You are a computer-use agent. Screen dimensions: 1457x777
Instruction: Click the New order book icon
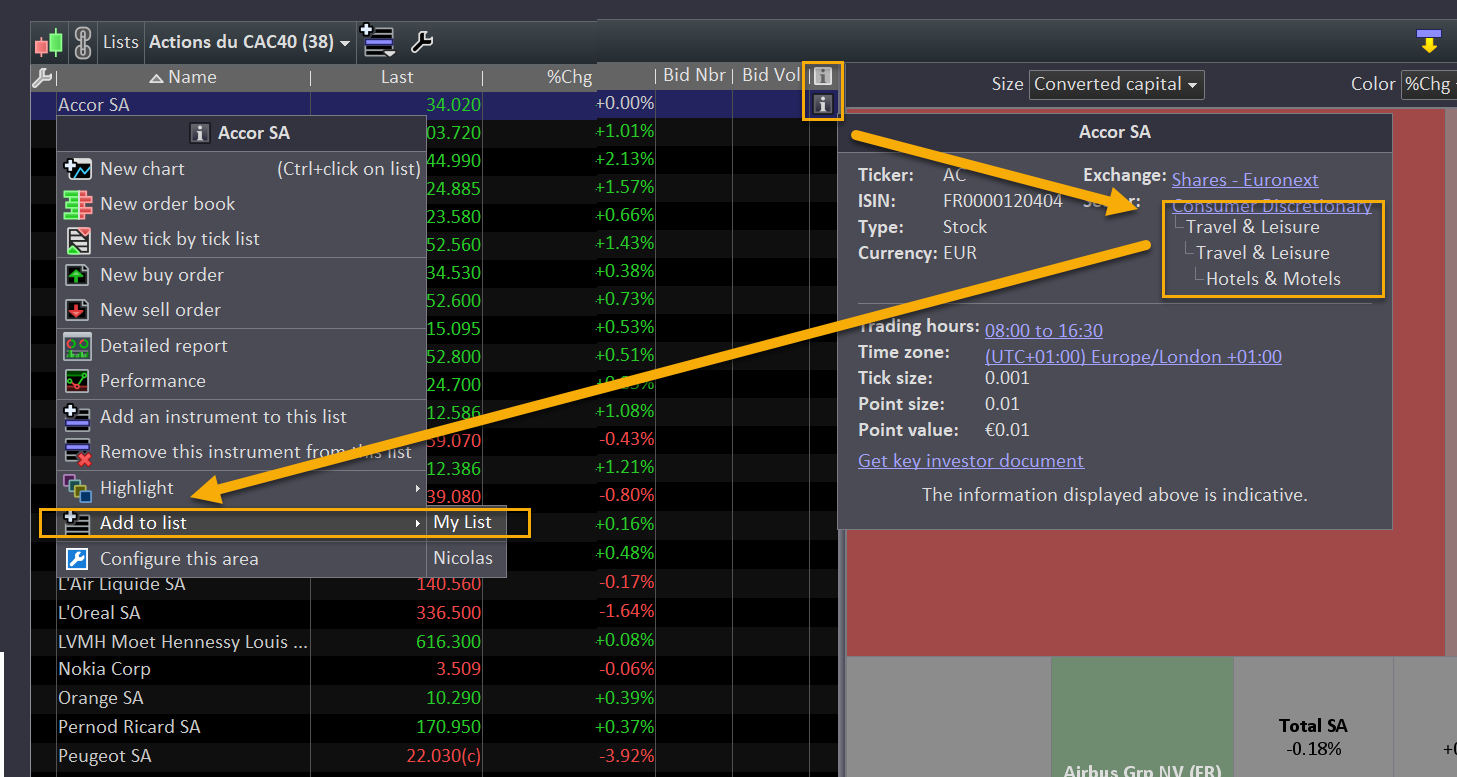point(78,204)
